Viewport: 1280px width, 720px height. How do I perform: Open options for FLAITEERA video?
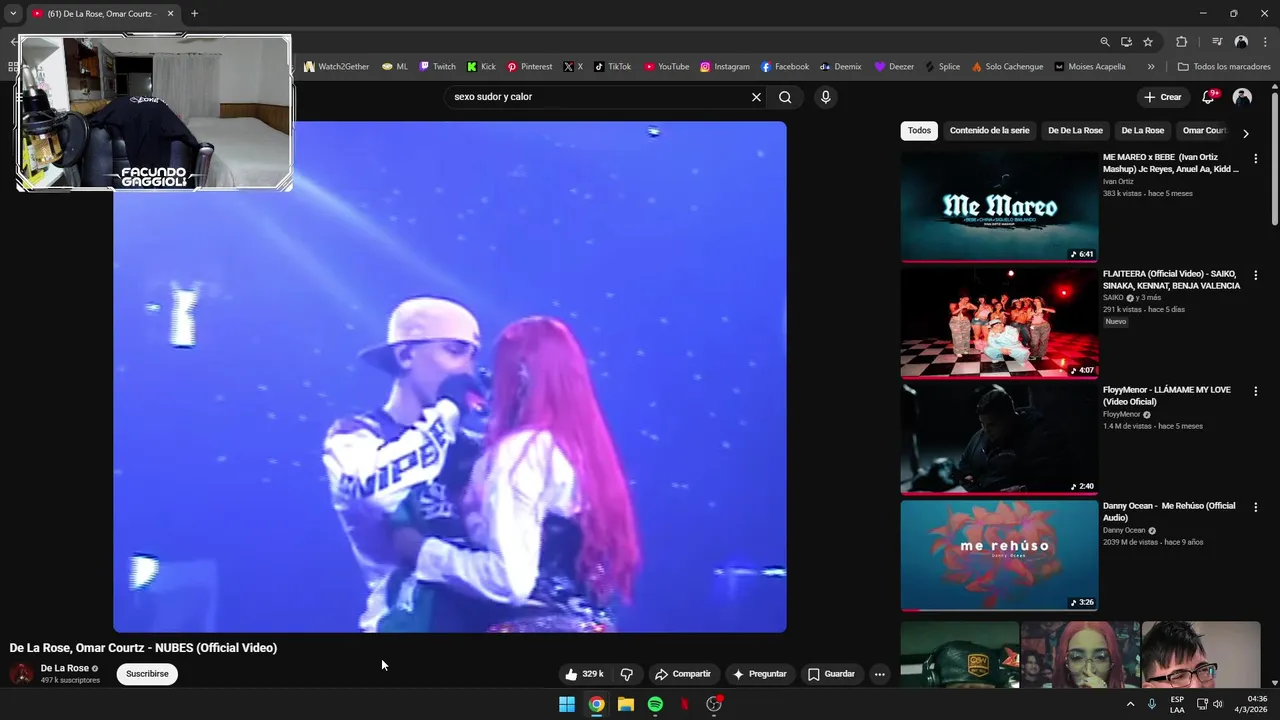tap(1256, 275)
